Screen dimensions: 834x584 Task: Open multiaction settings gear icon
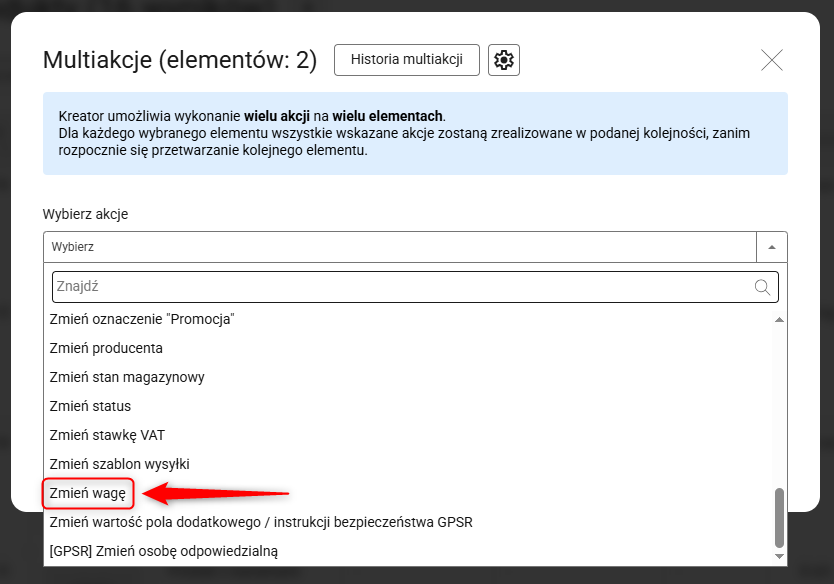point(504,60)
